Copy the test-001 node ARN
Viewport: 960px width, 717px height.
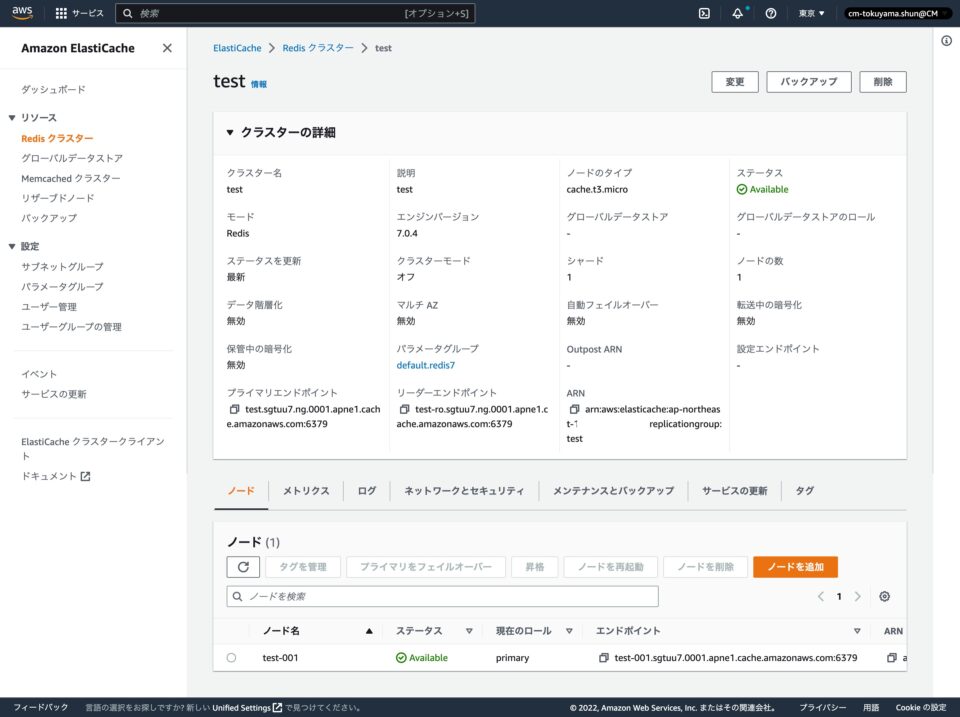(x=892, y=658)
